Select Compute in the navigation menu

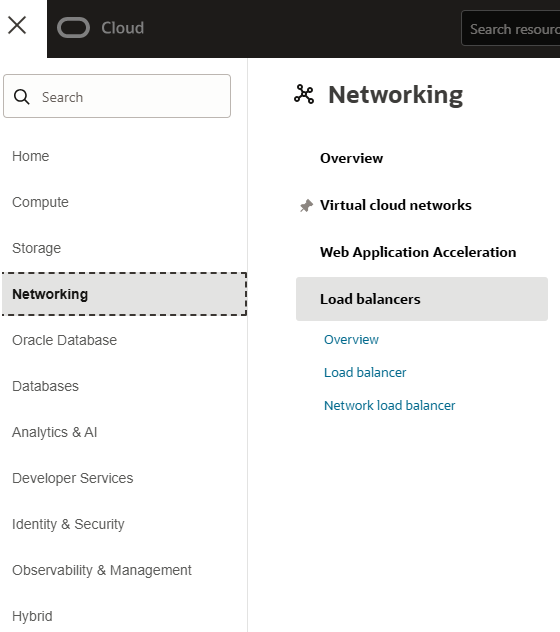[40, 202]
